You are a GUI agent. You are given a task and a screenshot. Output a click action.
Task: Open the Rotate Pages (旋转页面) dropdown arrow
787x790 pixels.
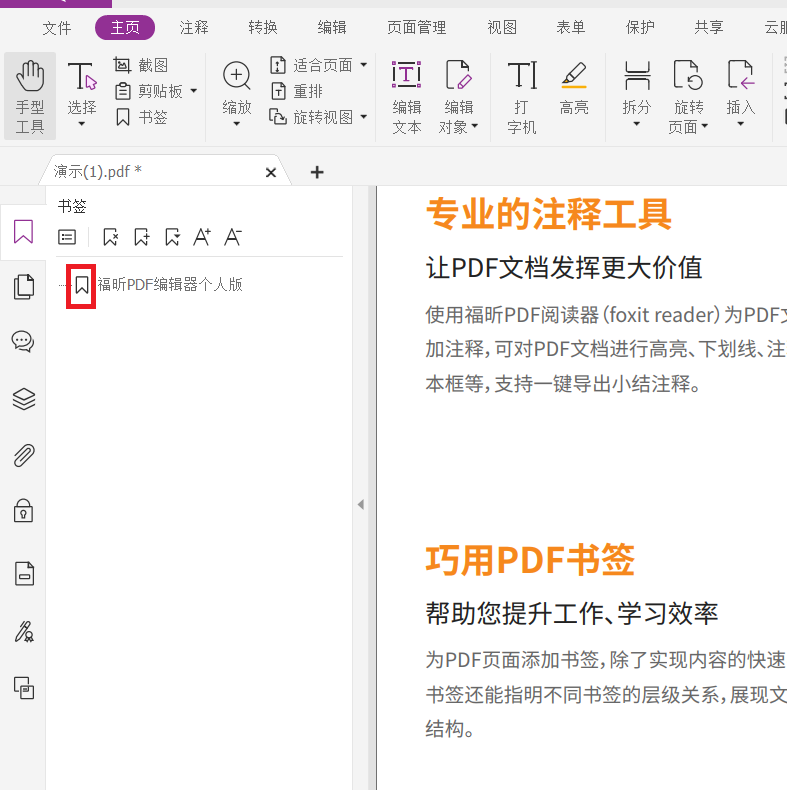click(704, 126)
